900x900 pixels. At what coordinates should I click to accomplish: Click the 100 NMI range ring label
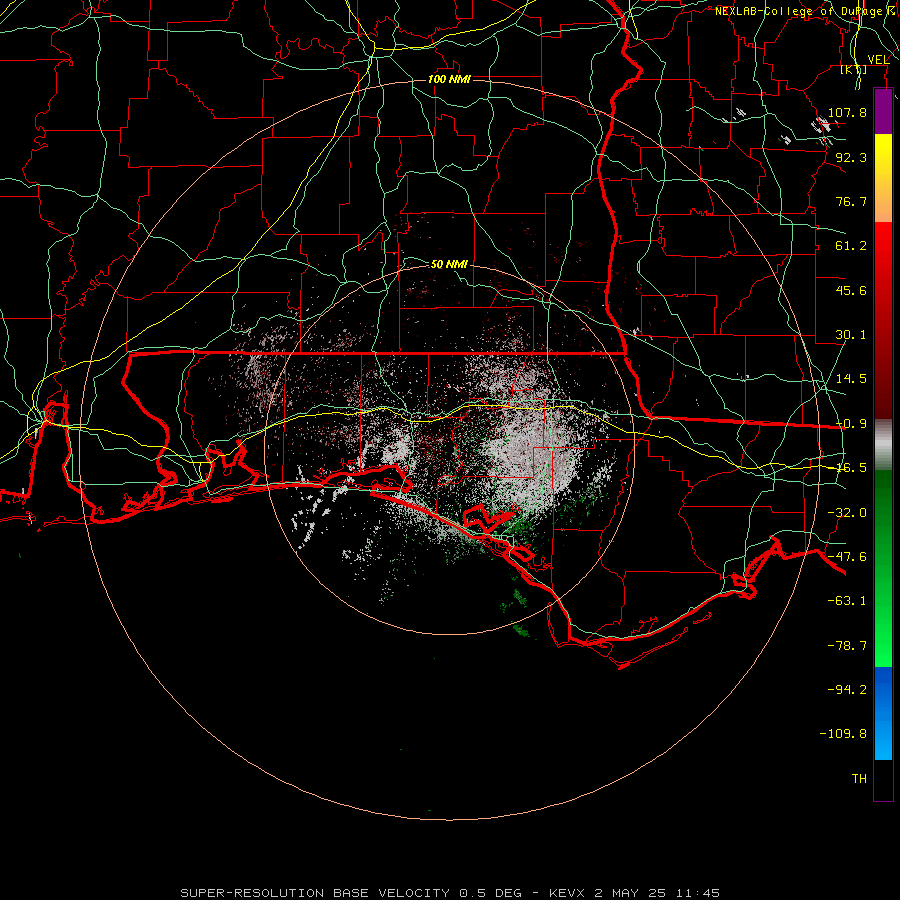click(x=449, y=79)
